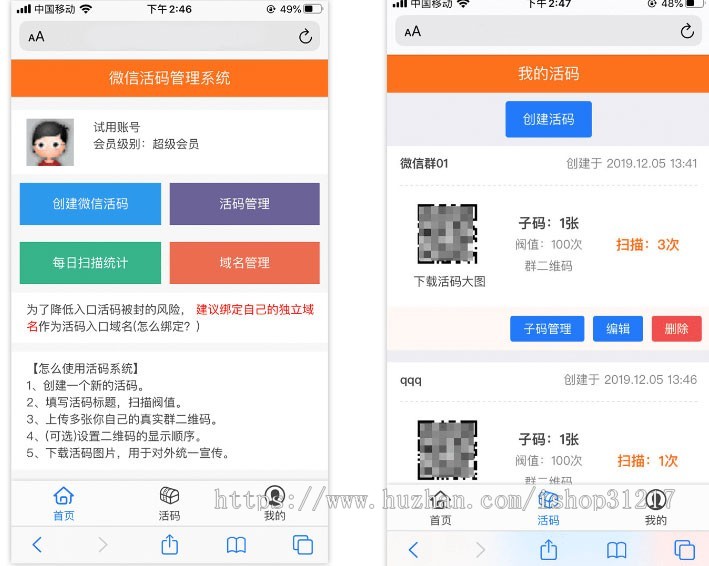Tap the reload icon in left phone address bar
Image resolution: width=709 pixels, height=566 pixels.
305,36
